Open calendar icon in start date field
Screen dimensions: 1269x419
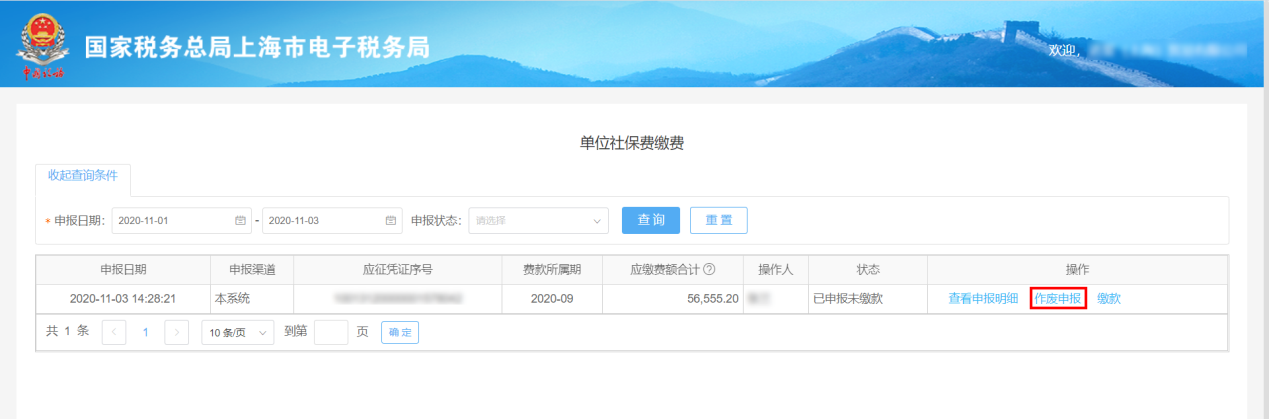(240, 220)
